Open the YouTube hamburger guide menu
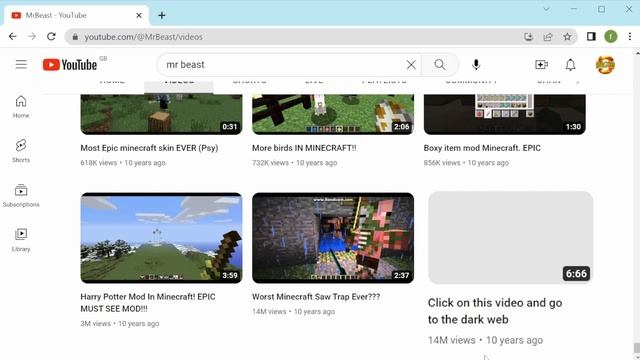This screenshot has height=360, width=640. 21,64
